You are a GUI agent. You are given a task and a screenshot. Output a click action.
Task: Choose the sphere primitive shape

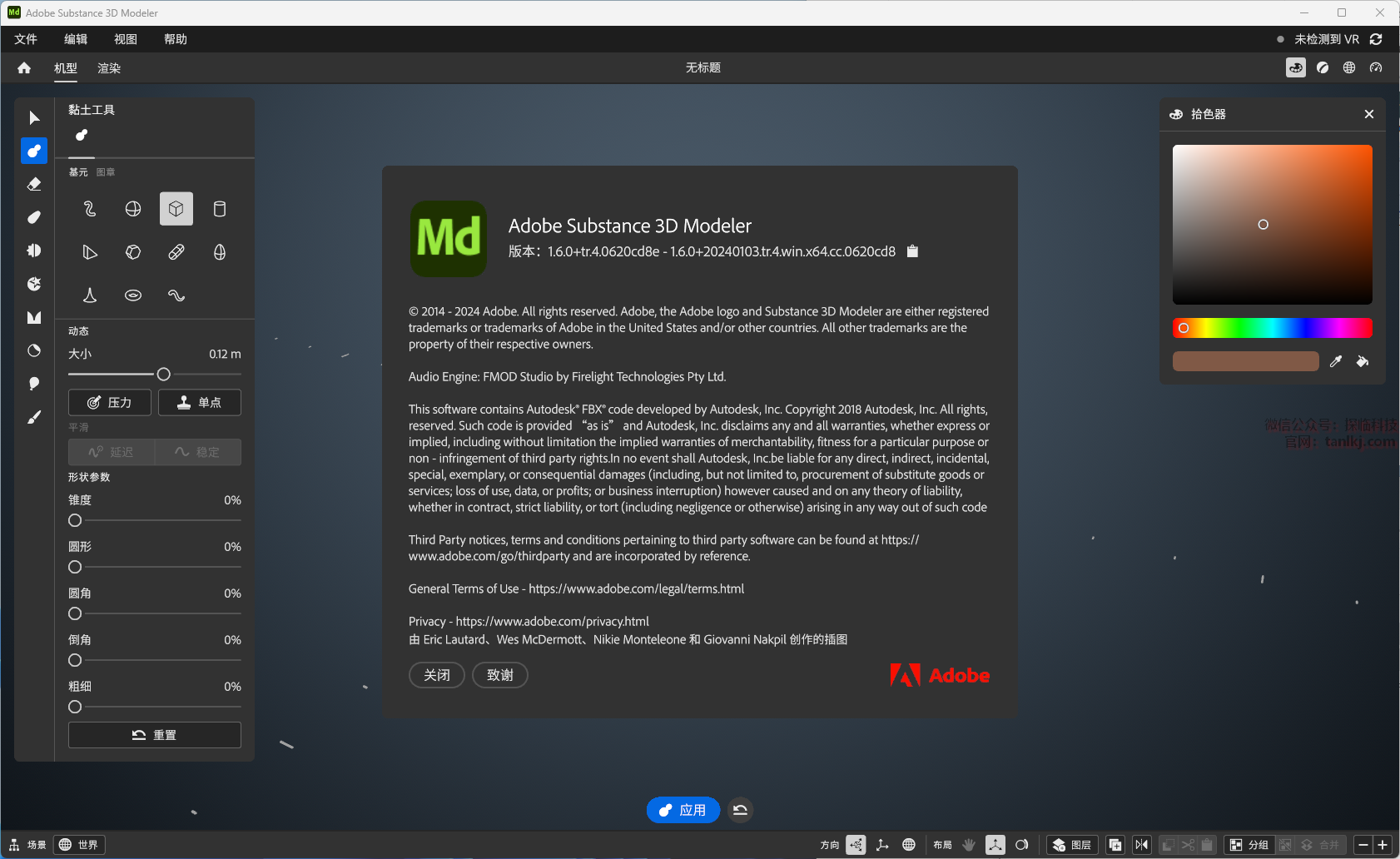(x=133, y=209)
